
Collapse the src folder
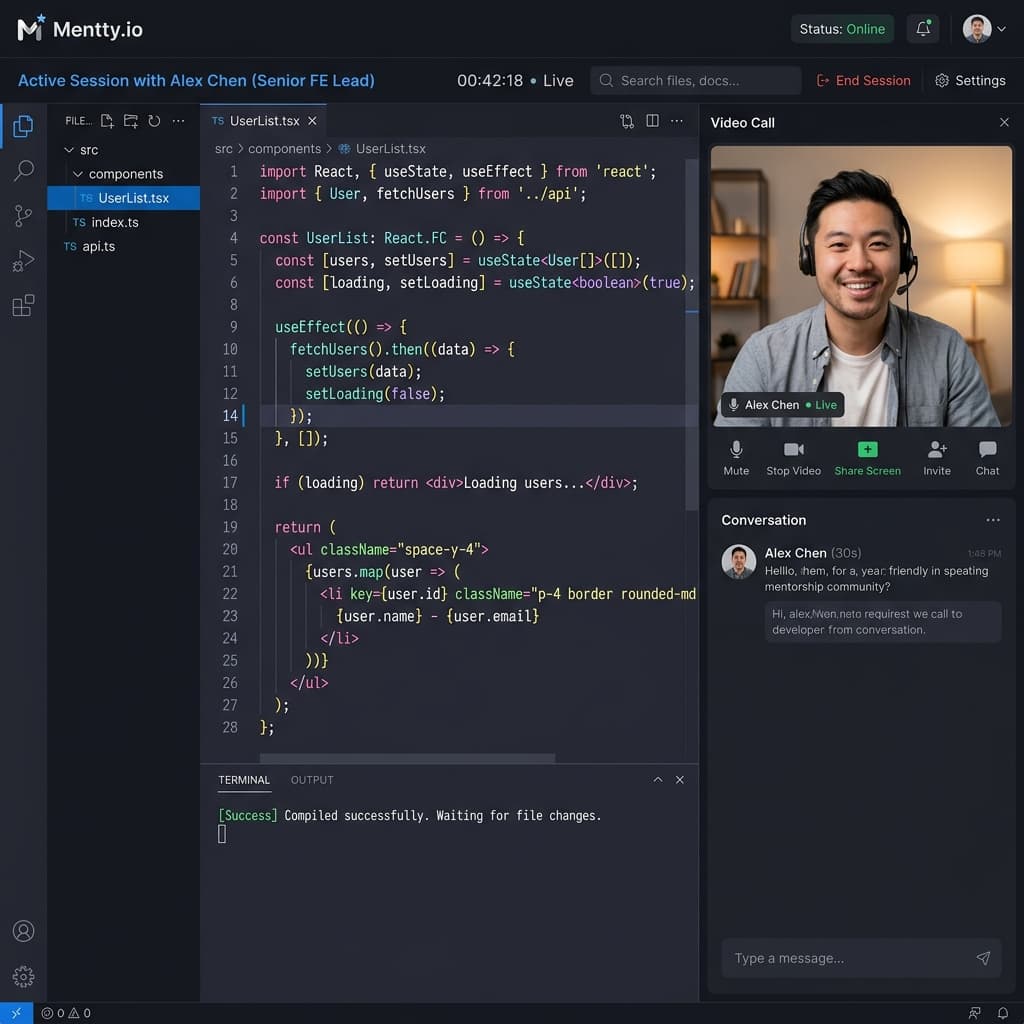tap(69, 150)
